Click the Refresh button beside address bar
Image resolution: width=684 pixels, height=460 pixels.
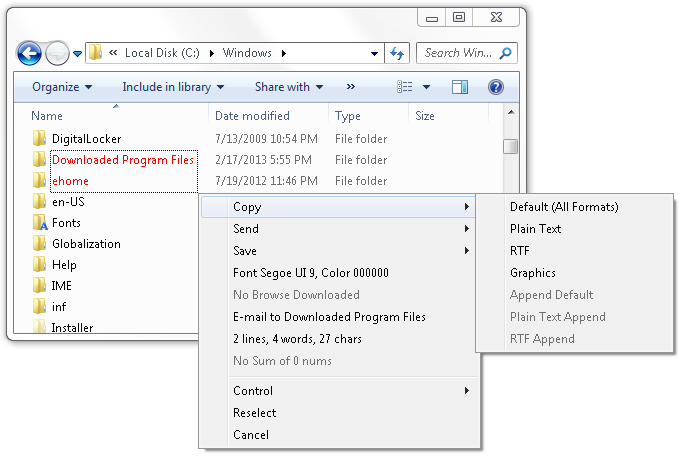point(397,53)
